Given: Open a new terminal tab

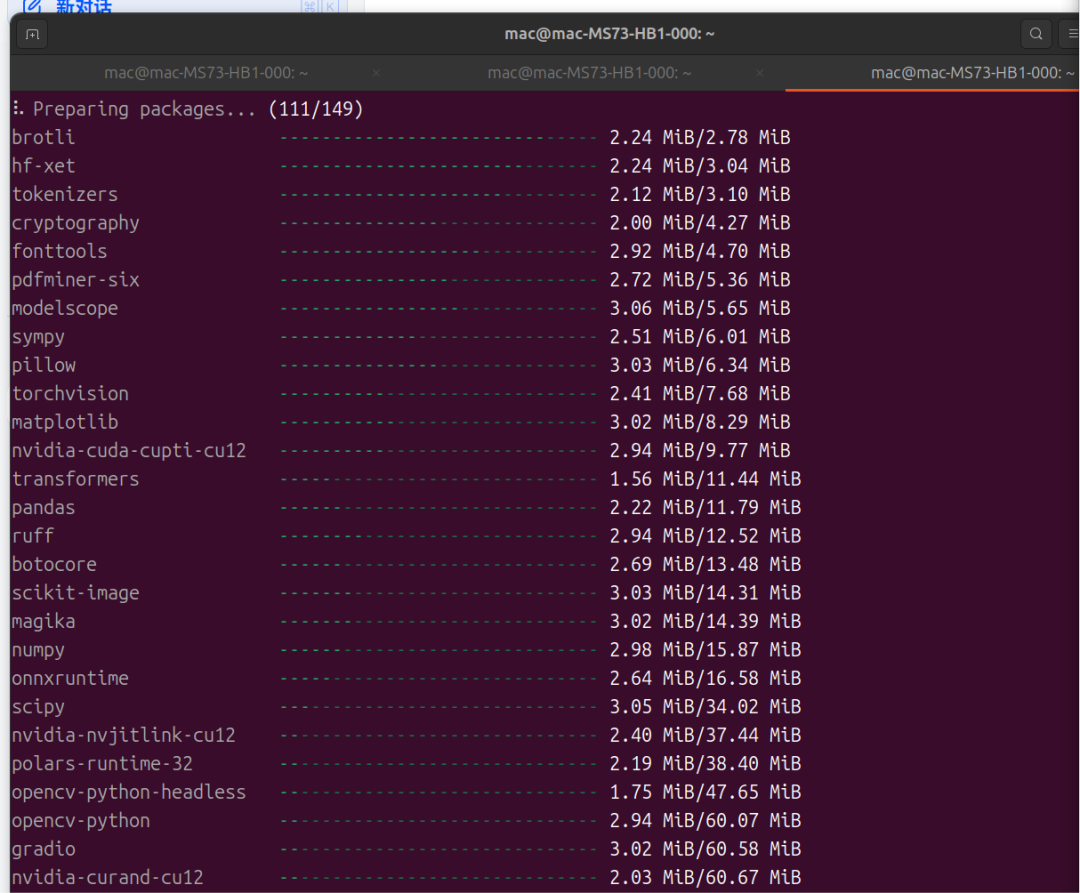Looking at the screenshot, I should pyautogui.click(x=32, y=34).
